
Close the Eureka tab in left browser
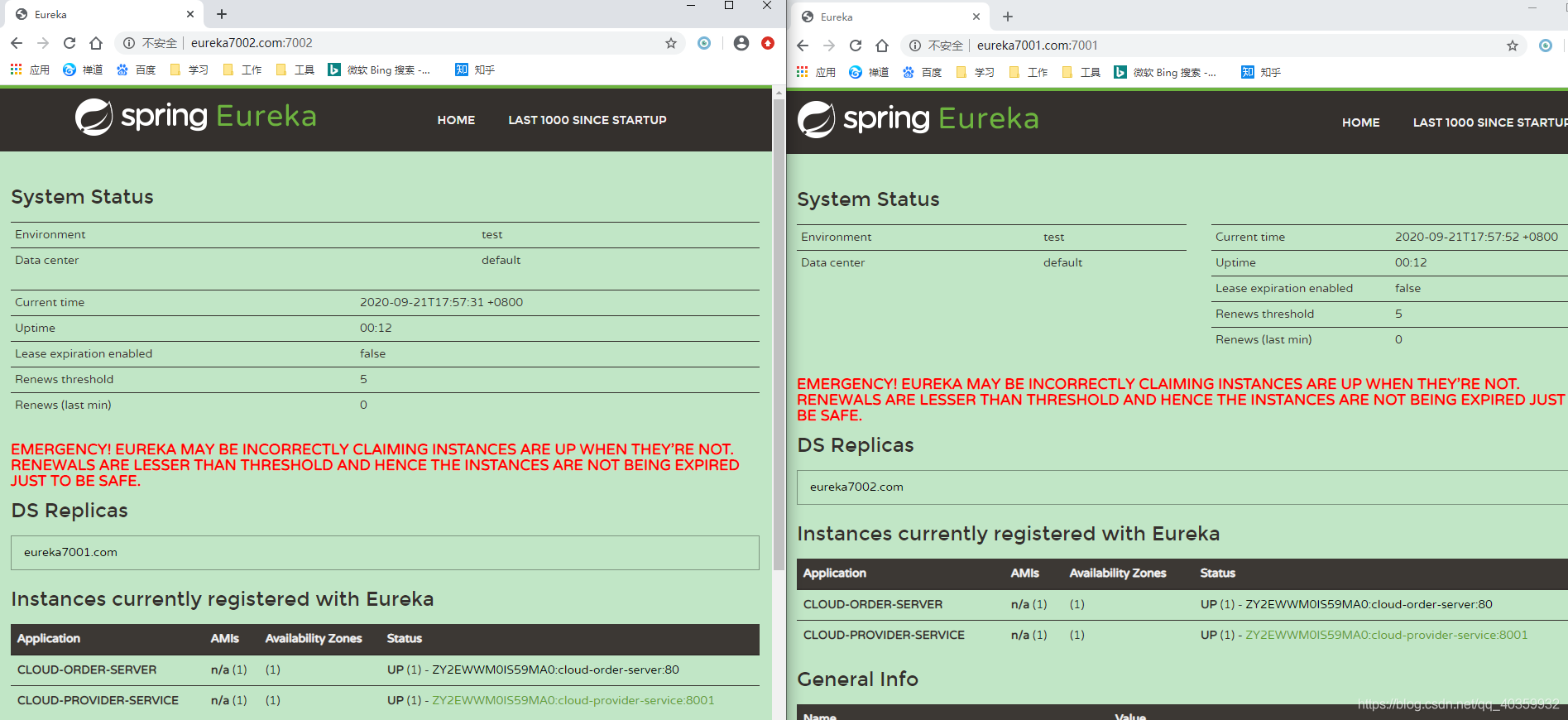point(190,14)
